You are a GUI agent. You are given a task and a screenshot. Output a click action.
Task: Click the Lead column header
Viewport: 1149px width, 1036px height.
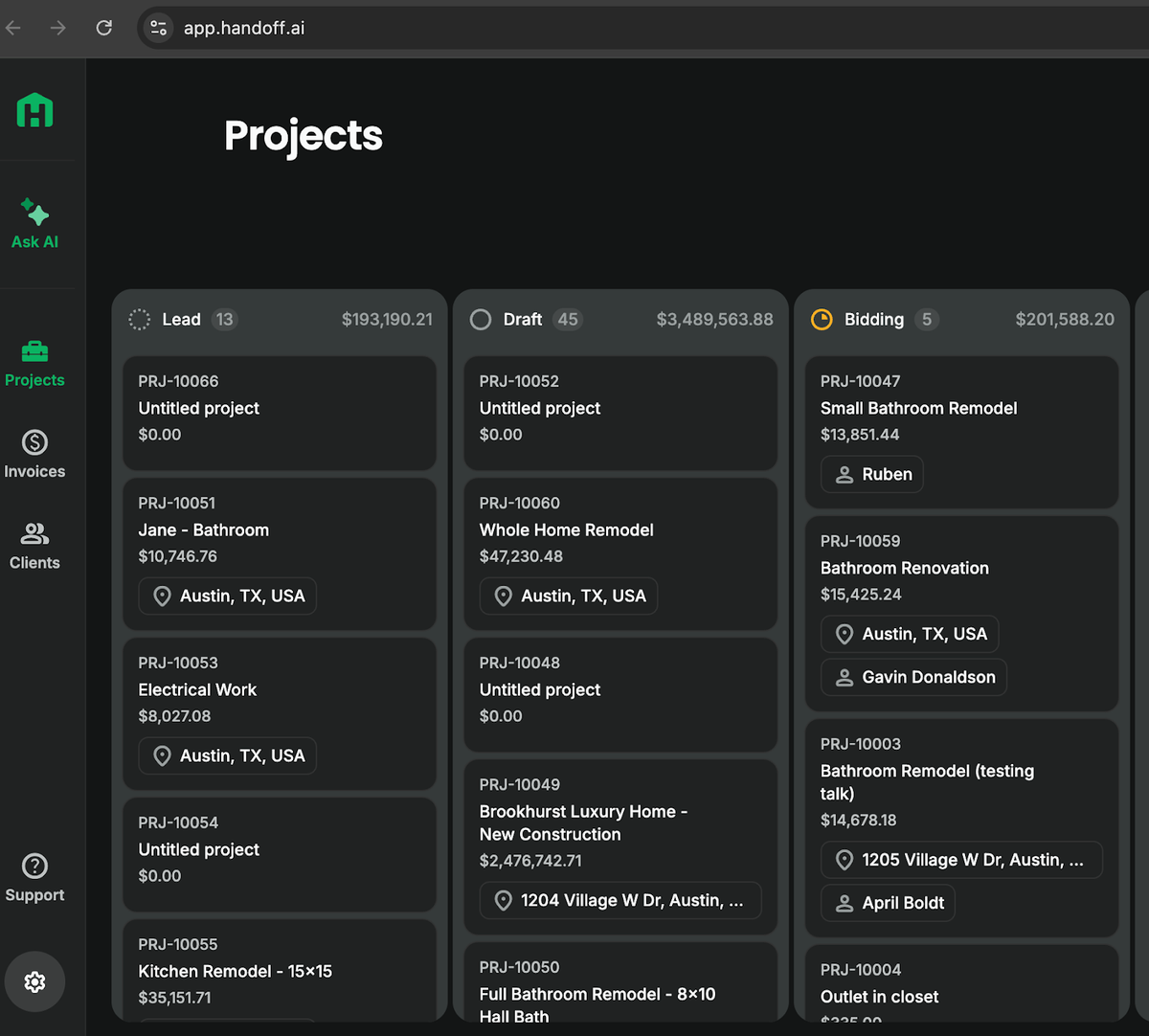tap(181, 320)
